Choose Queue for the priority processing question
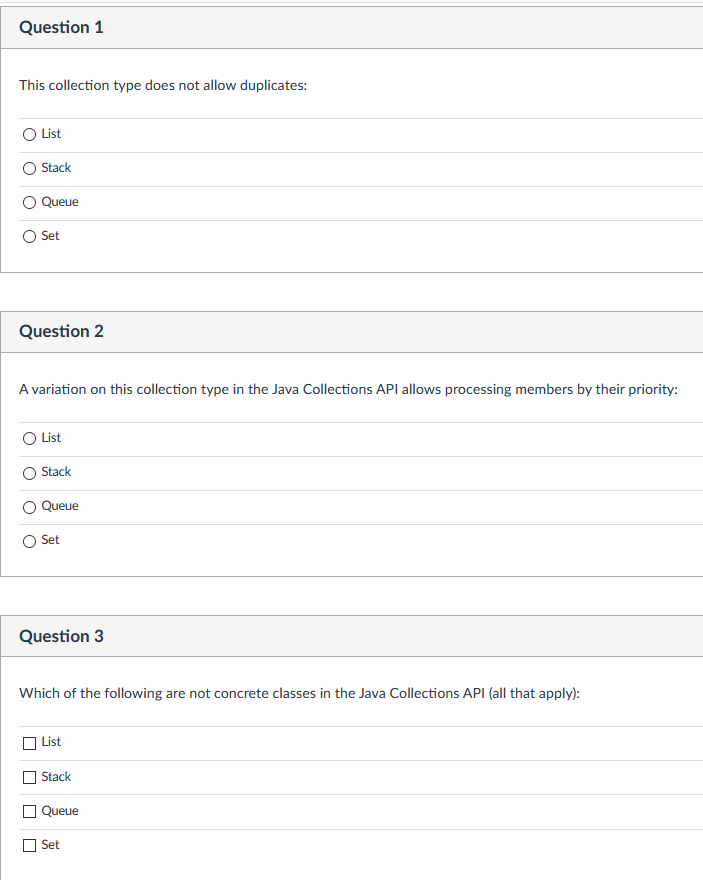Screen dimensions: 703x880 pyautogui.click(x=29, y=506)
